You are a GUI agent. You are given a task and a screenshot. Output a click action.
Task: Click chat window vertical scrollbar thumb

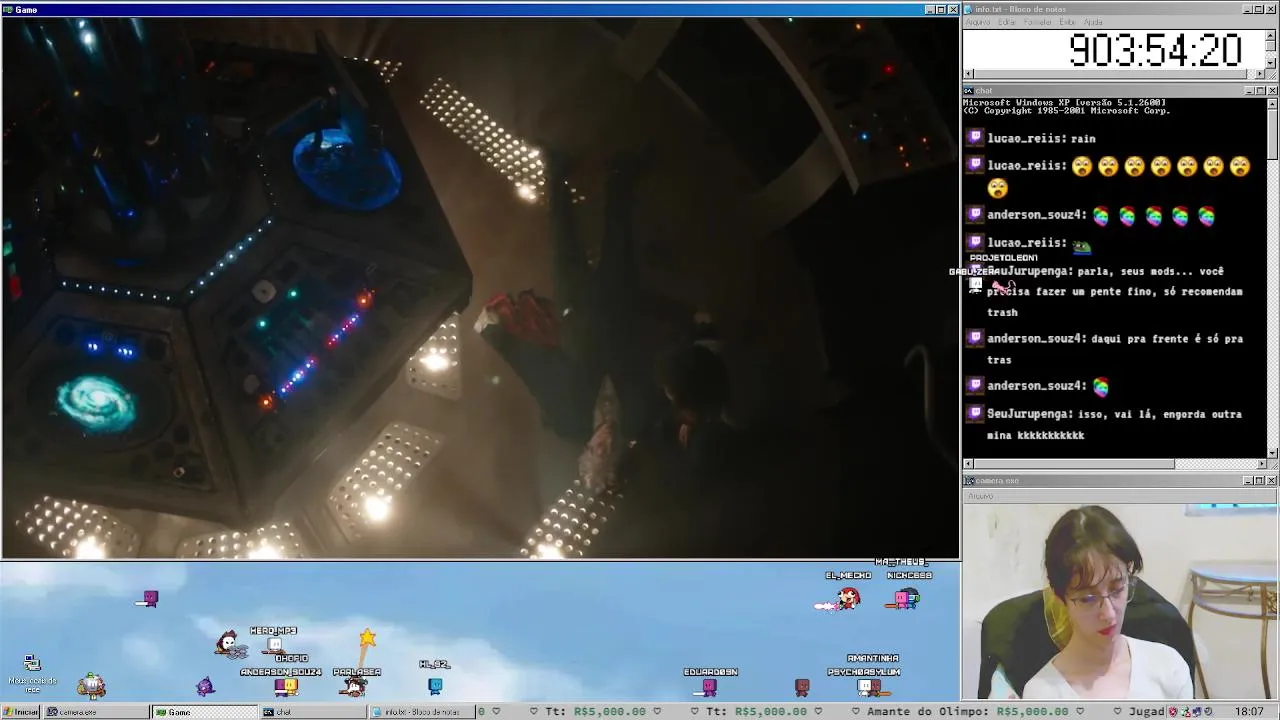coord(1271,134)
